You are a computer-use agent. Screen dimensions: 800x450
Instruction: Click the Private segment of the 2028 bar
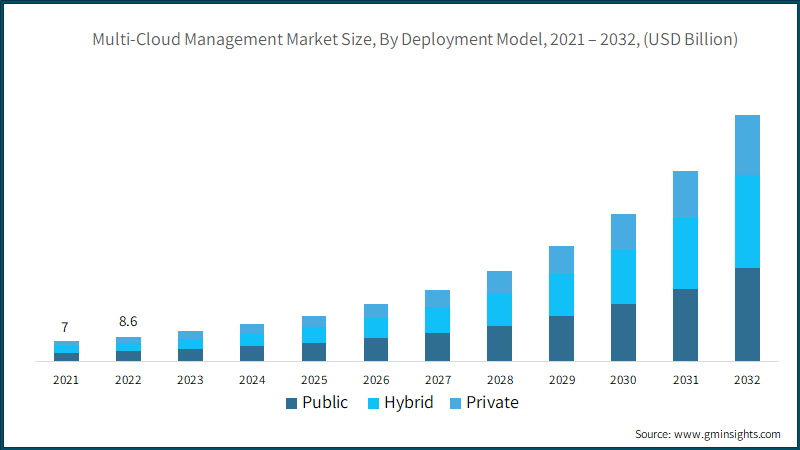click(x=499, y=282)
